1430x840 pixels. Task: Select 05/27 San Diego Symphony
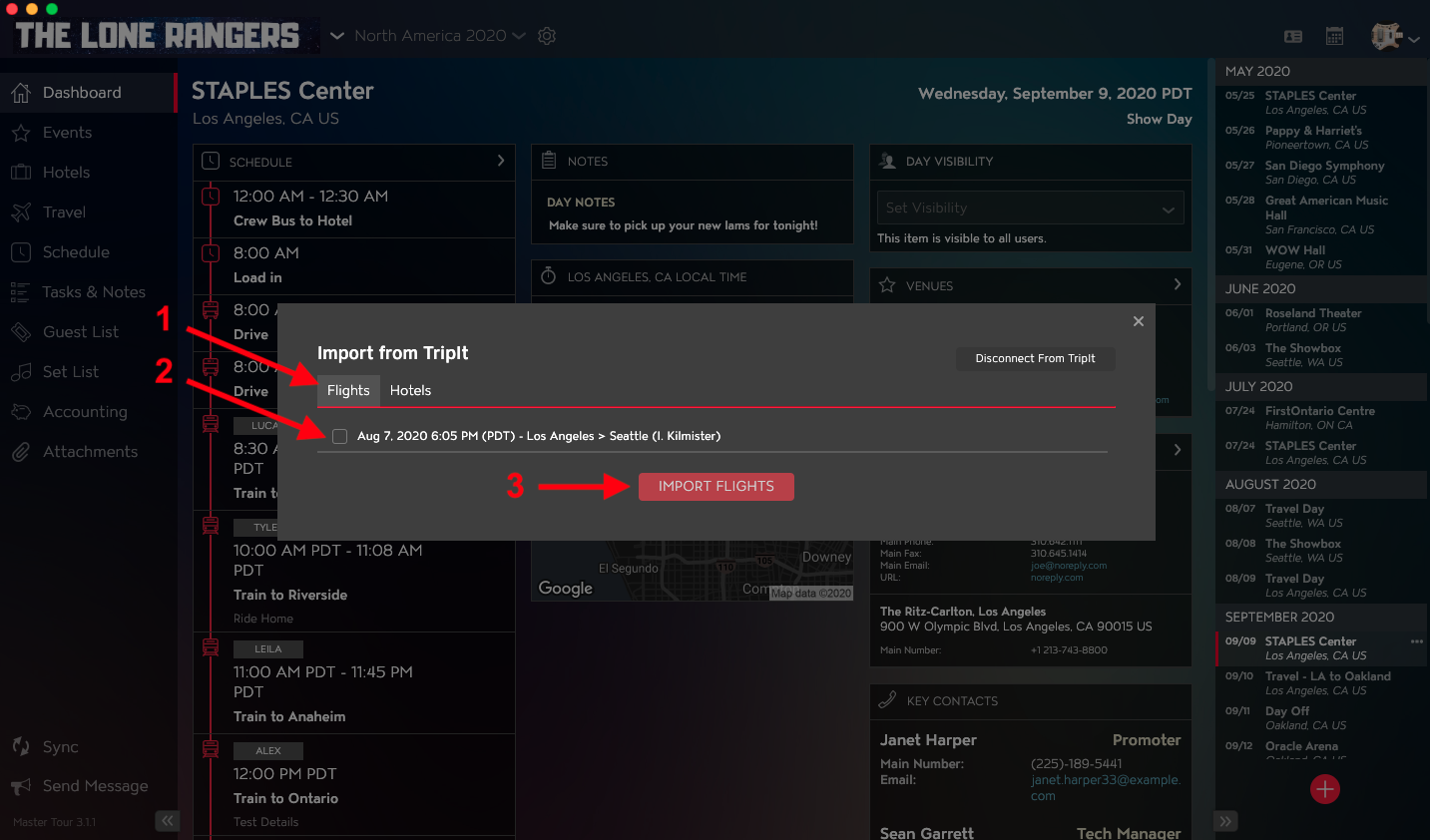coord(1320,173)
